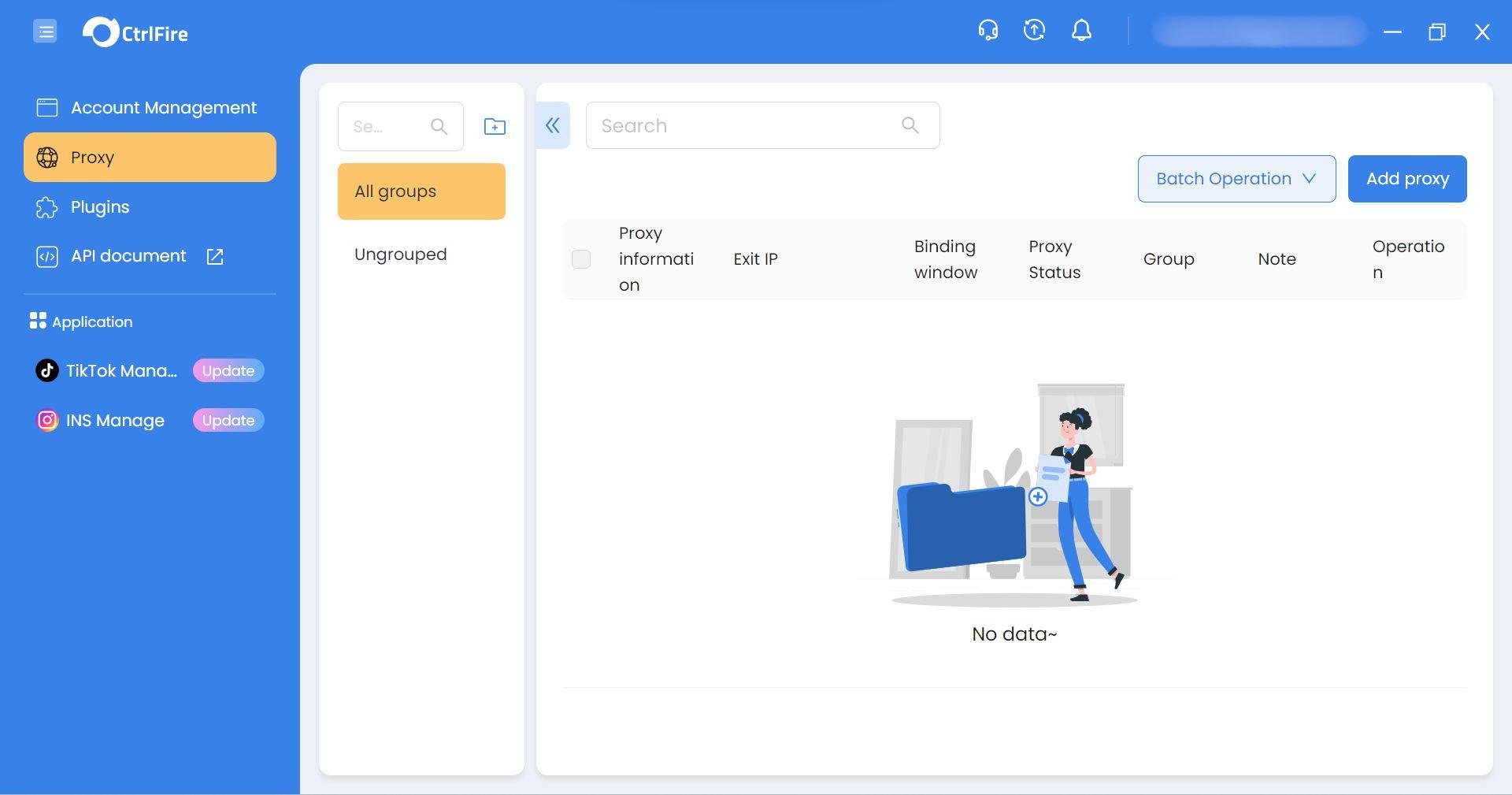The height and width of the screenshot is (795, 1512).
Task: Click the Plugins puzzle piece icon
Action: coord(47,207)
